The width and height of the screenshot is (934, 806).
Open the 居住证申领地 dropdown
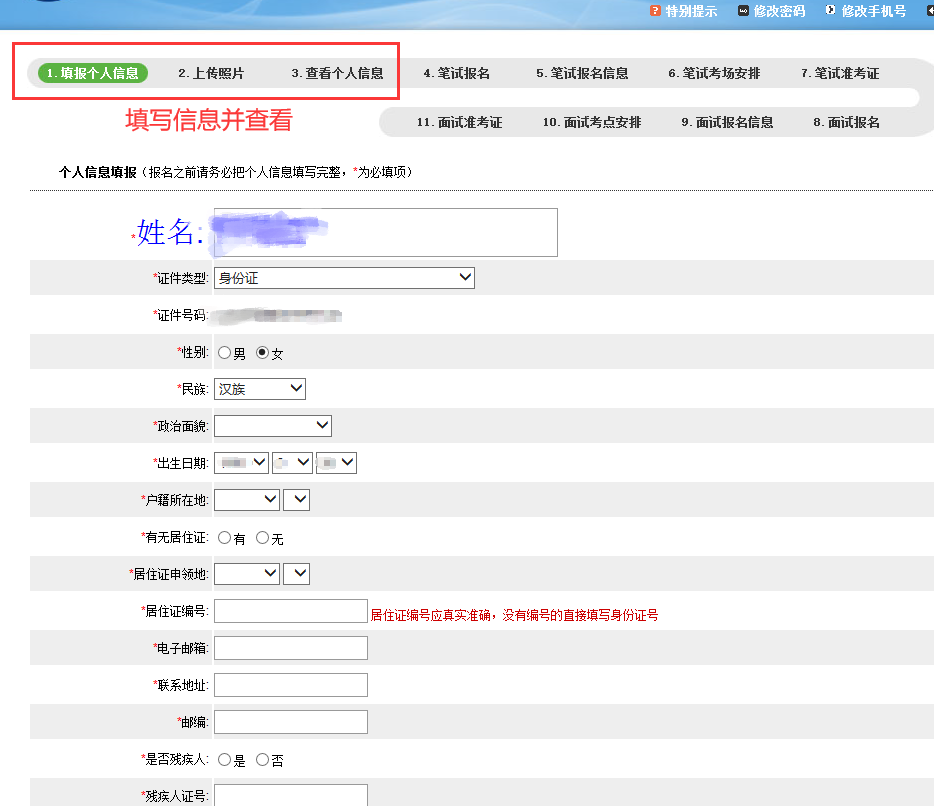pyautogui.click(x=246, y=573)
